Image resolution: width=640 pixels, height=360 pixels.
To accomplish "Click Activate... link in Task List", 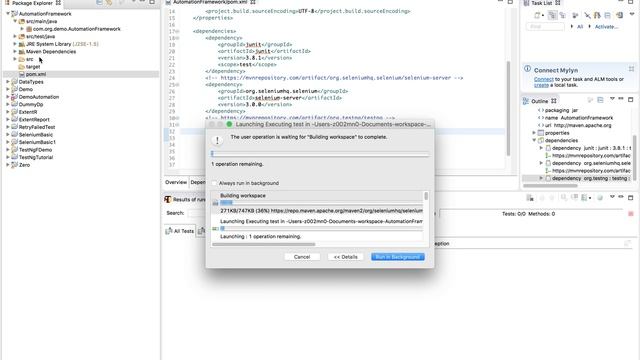I will click(606, 27).
